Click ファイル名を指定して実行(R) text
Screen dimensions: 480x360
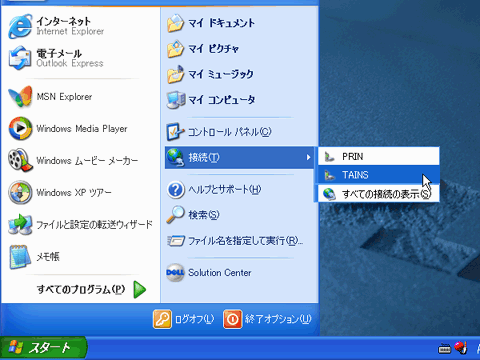pyautogui.click(x=245, y=240)
